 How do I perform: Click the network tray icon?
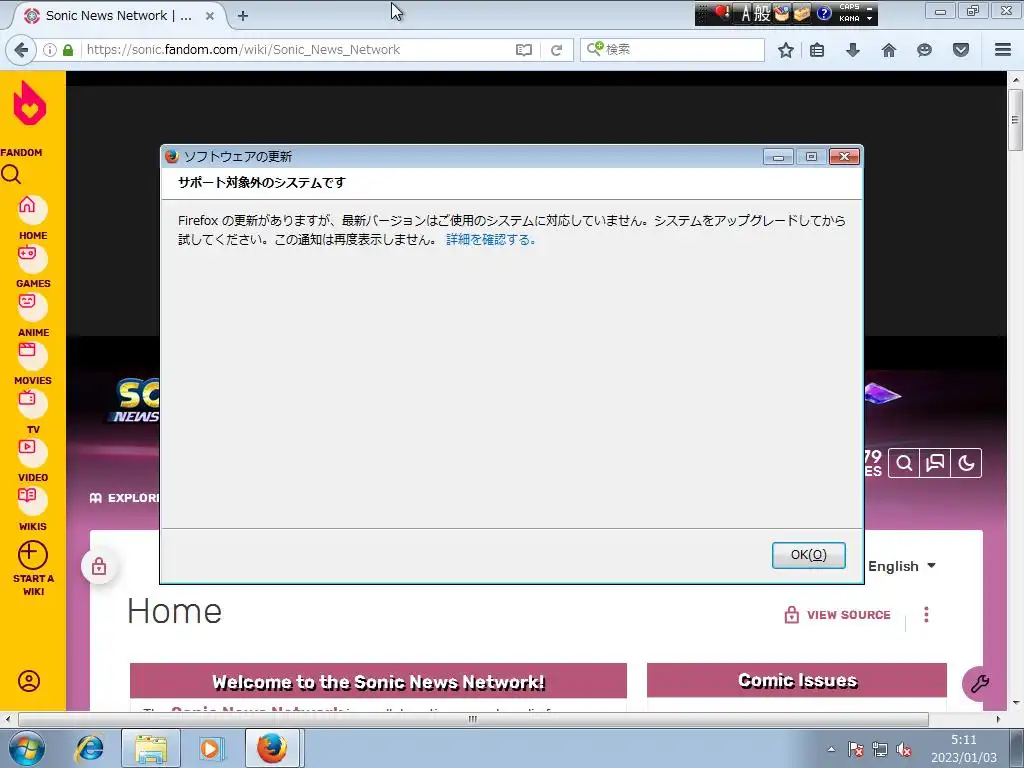[880, 750]
